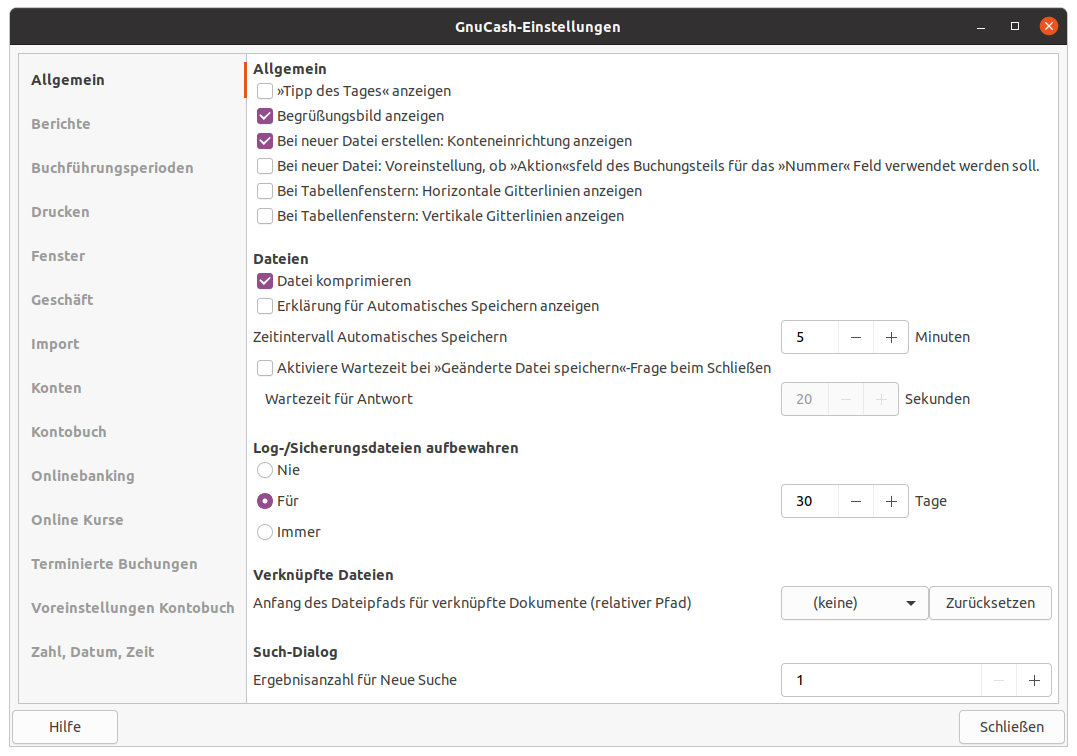Image resolution: width=1077 pixels, height=756 pixels.
Task: Click the Hilfe button
Action: coord(65,727)
